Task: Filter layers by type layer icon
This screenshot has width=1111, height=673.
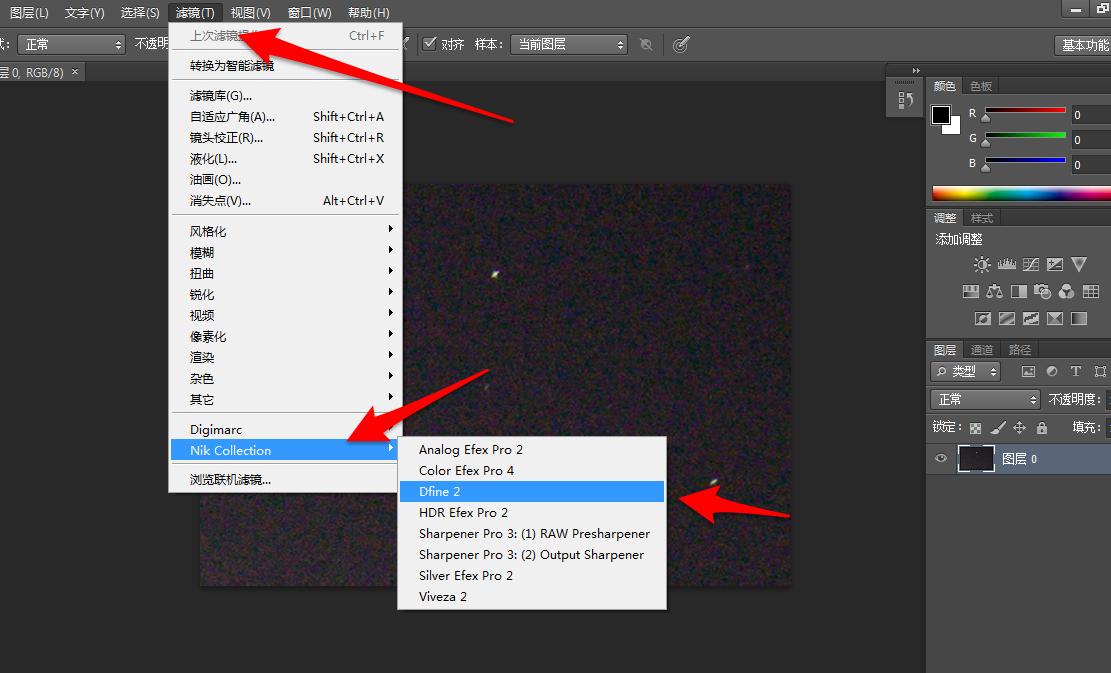Action: (x=1076, y=371)
